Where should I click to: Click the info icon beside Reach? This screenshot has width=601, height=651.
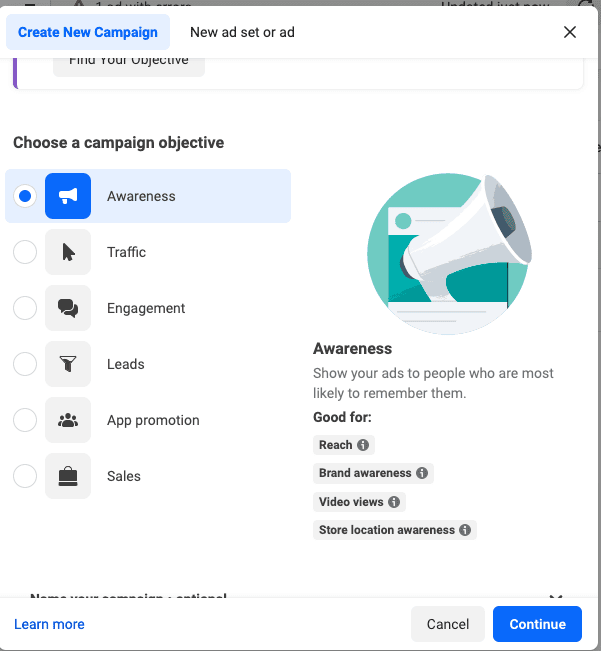coord(363,445)
